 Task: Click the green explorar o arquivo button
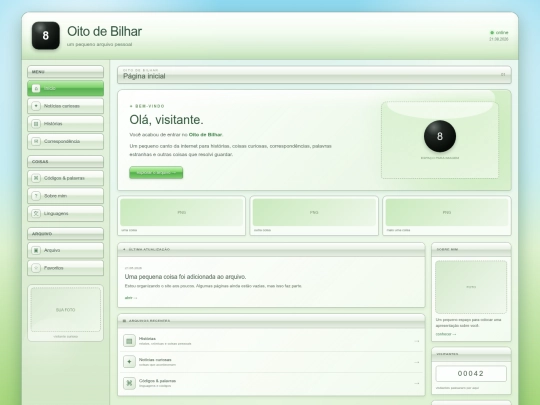click(x=156, y=173)
